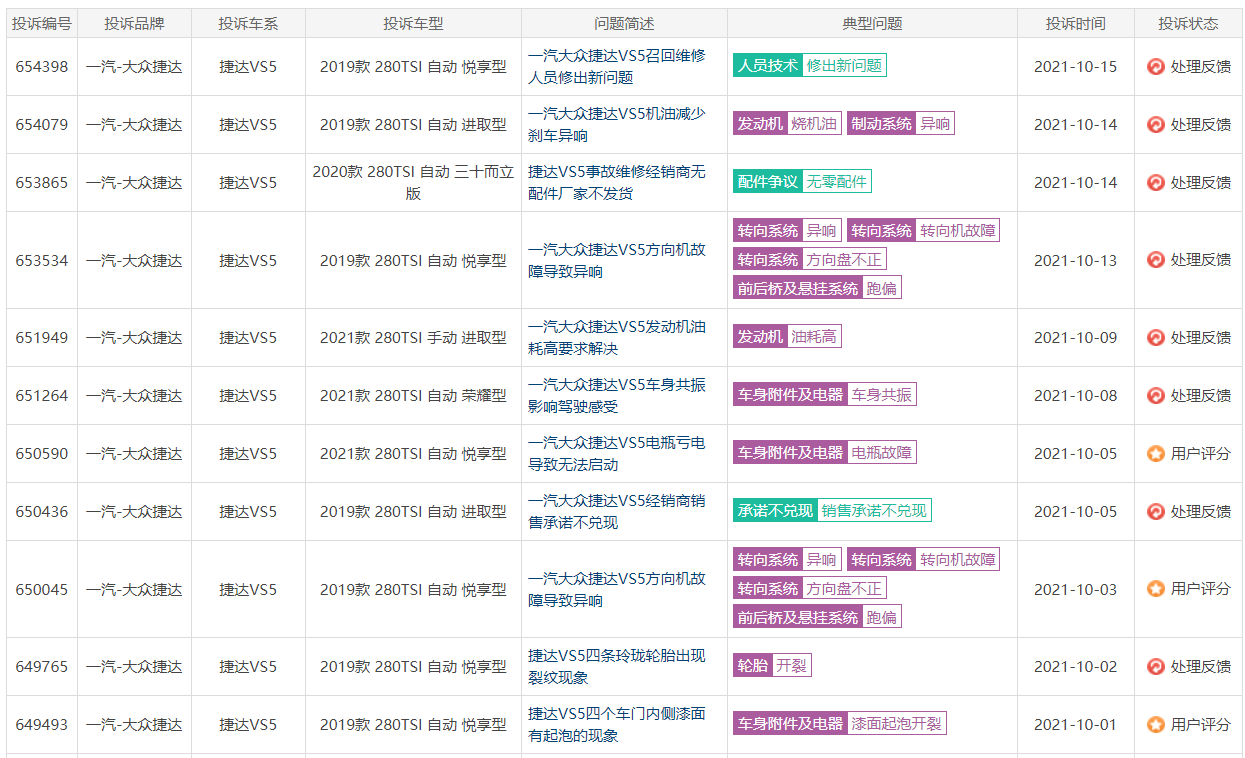Click the 发动机 烧机油 tag
1245x758 pixels.
click(787, 124)
